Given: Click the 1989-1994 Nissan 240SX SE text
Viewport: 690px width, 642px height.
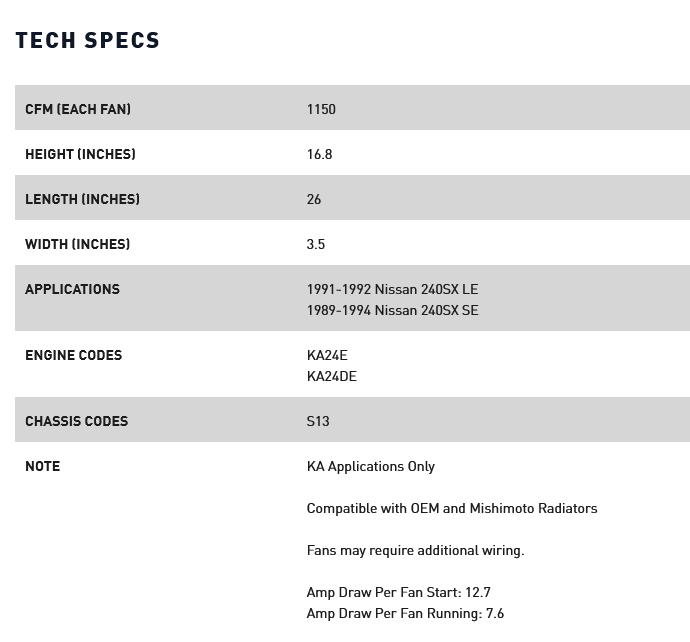Looking at the screenshot, I should pyautogui.click(x=392, y=310).
